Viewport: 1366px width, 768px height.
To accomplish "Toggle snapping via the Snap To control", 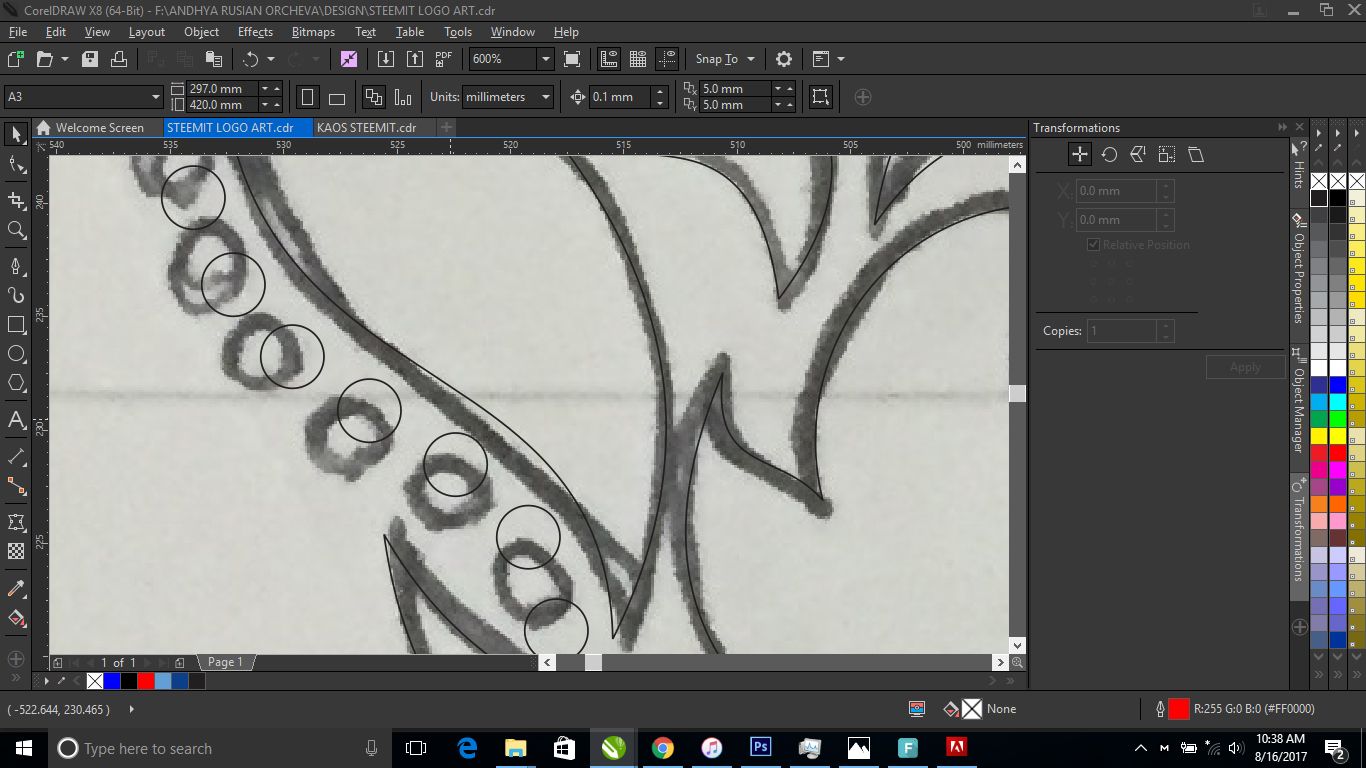I will click(x=717, y=58).
